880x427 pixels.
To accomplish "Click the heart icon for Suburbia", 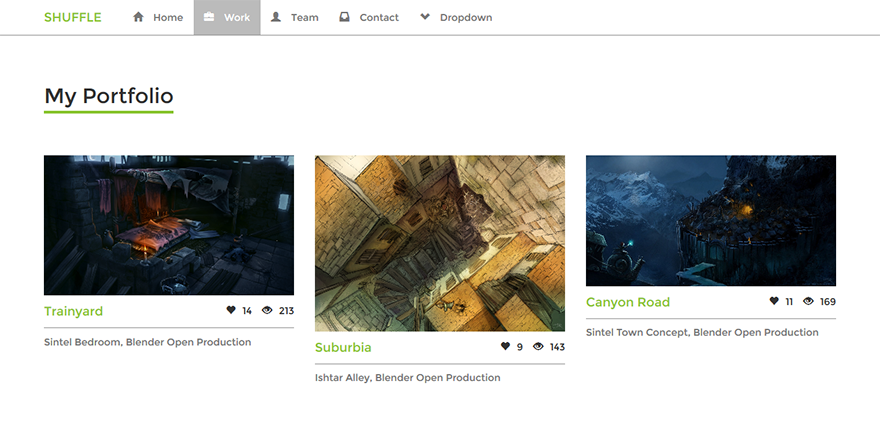I will pyautogui.click(x=505, y=346).
